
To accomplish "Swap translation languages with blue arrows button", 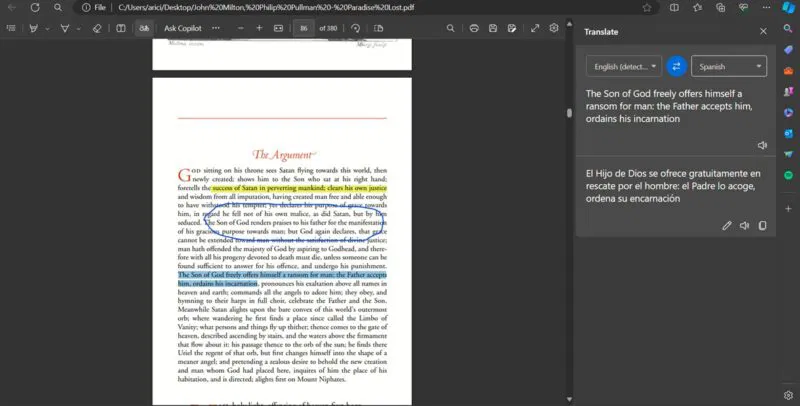I will [677, 66].
